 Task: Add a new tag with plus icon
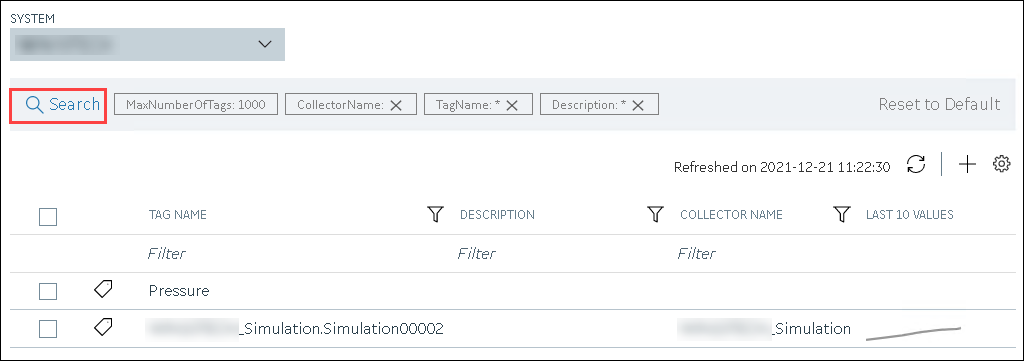pyautogui.click(x=967, y=165)
